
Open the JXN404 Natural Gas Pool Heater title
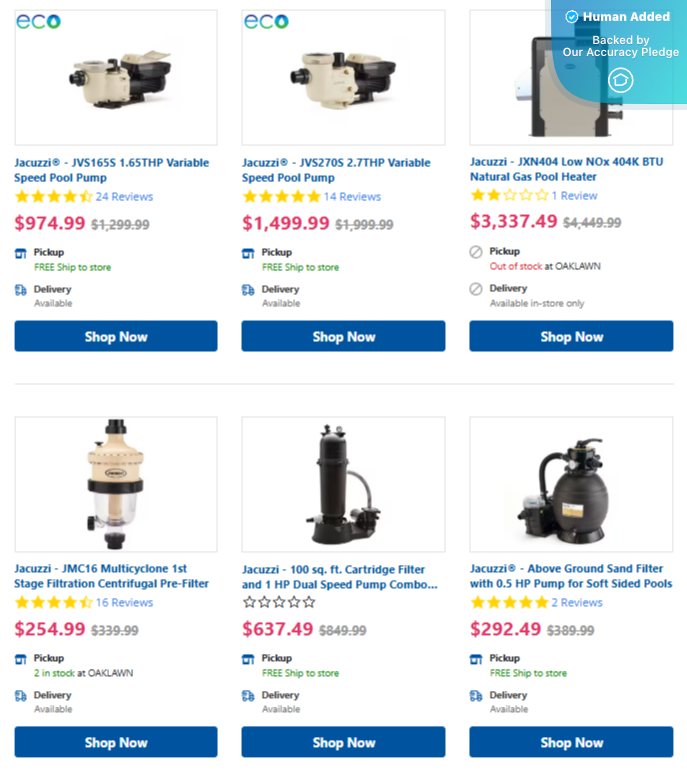tap(567, 169)
